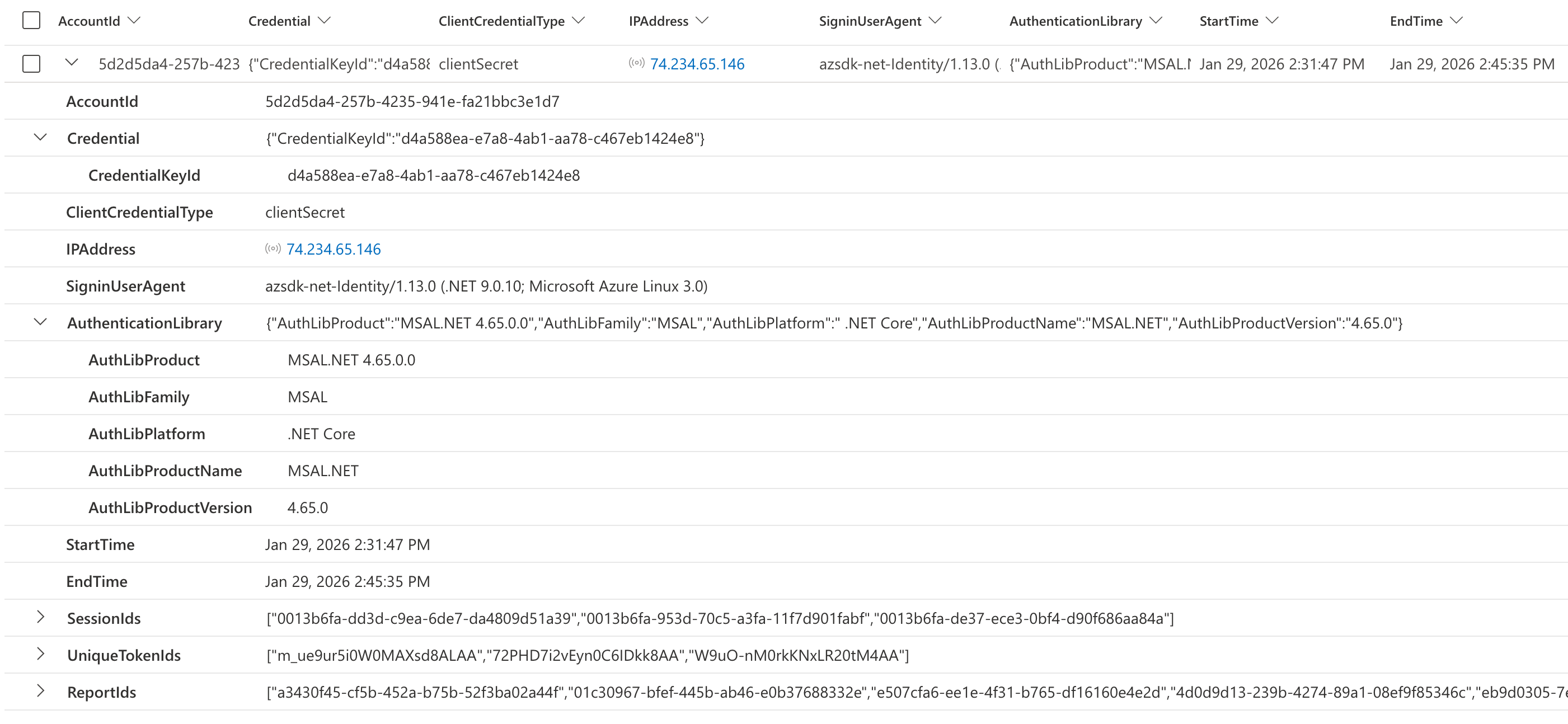Viewport: 1568px width, 724px height.
Task: Open the 74.234.65.146 link in IPAddress details
Action: tap(334, 250)
